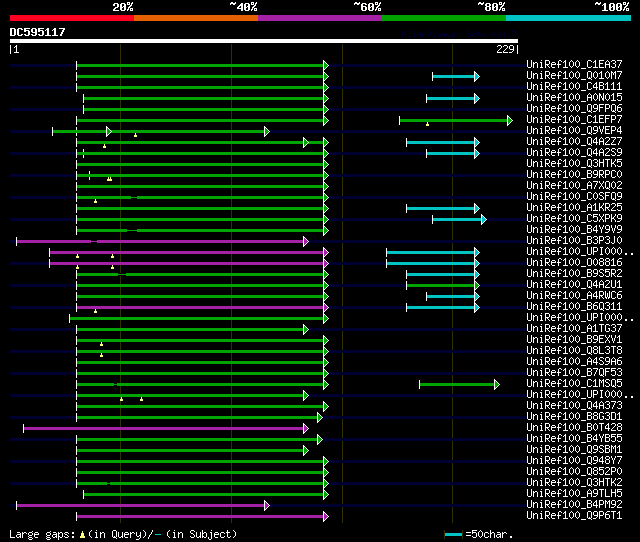Viewport: 640px width, 542px height.
Task: Click the query end position 229
Action: point(505,49)
